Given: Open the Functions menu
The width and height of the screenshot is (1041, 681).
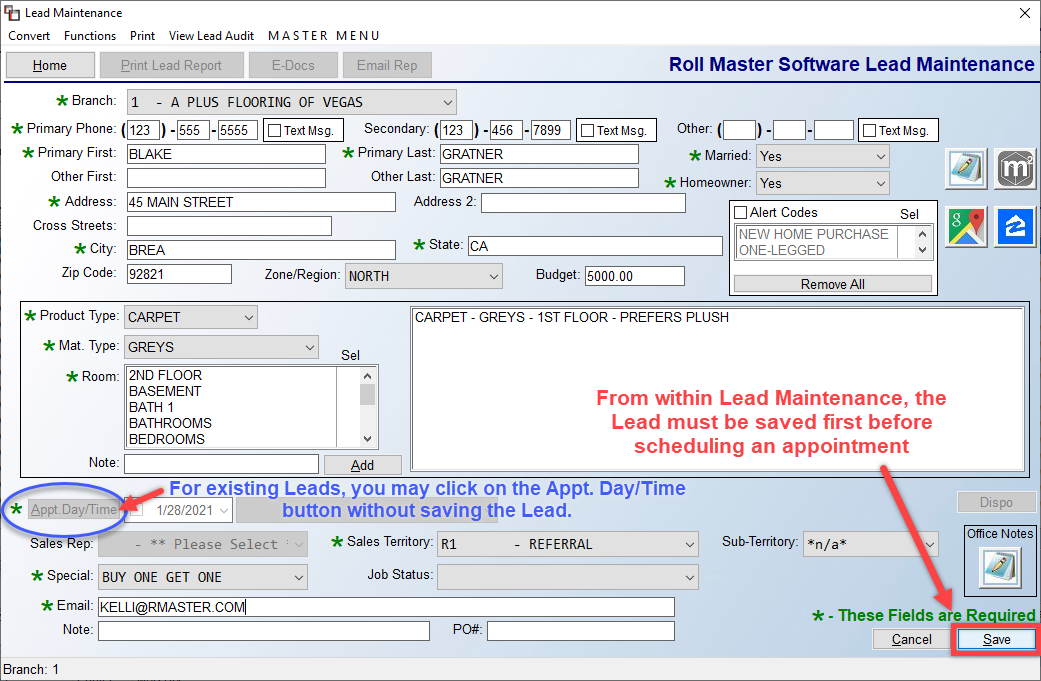Looking at the screenshot, I should pos(90,36).
